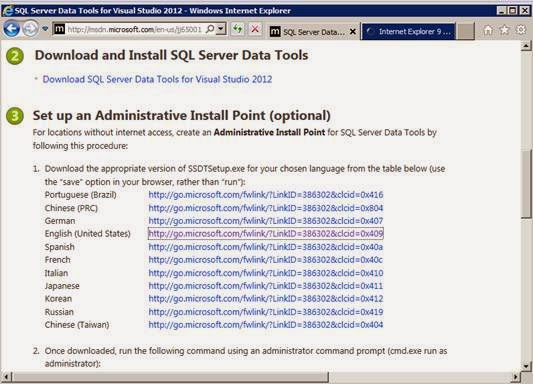Focus the msdn.microsoft.com address field

(135, 30)
